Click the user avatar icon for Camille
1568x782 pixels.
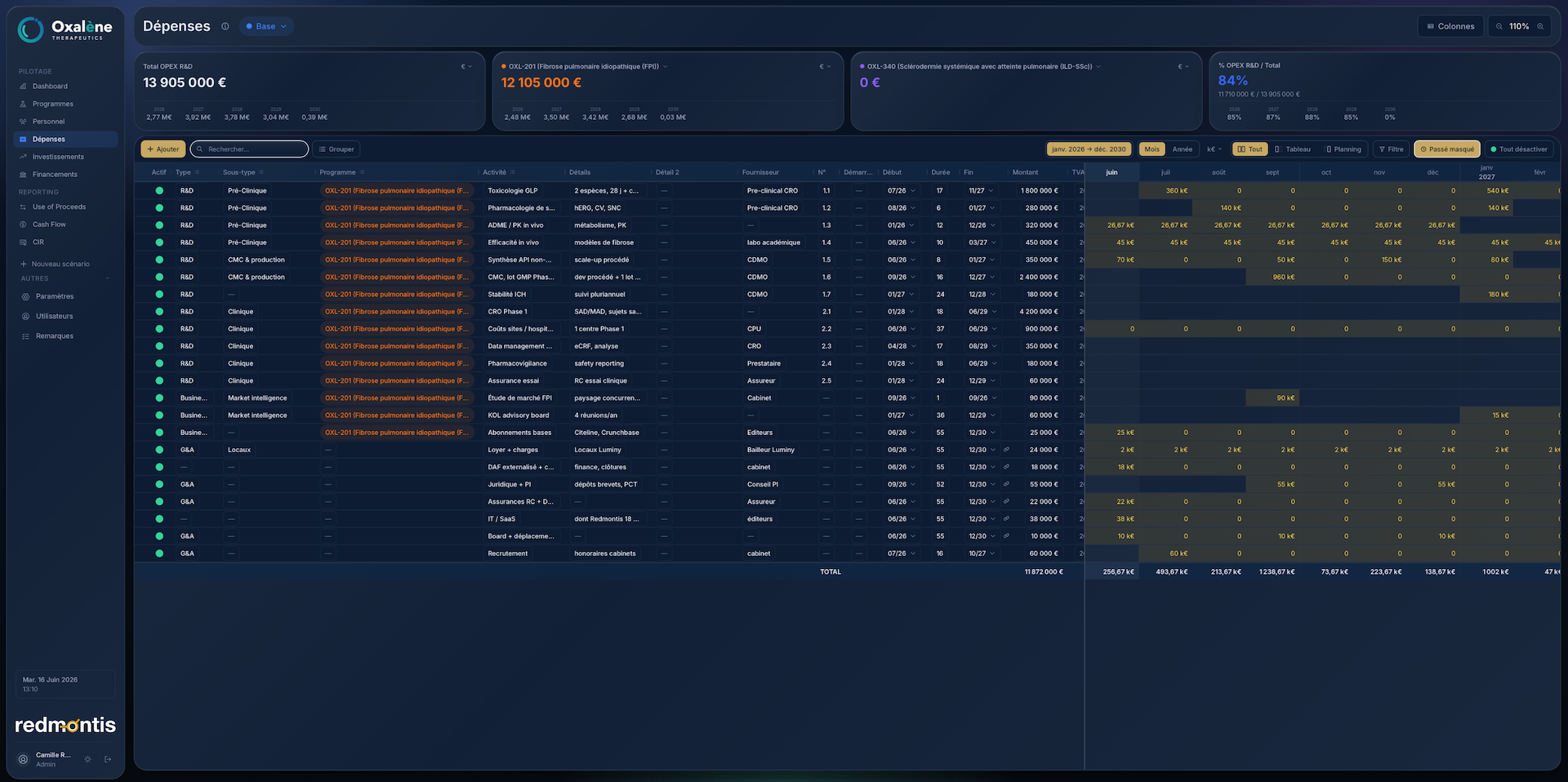(23, 759)
